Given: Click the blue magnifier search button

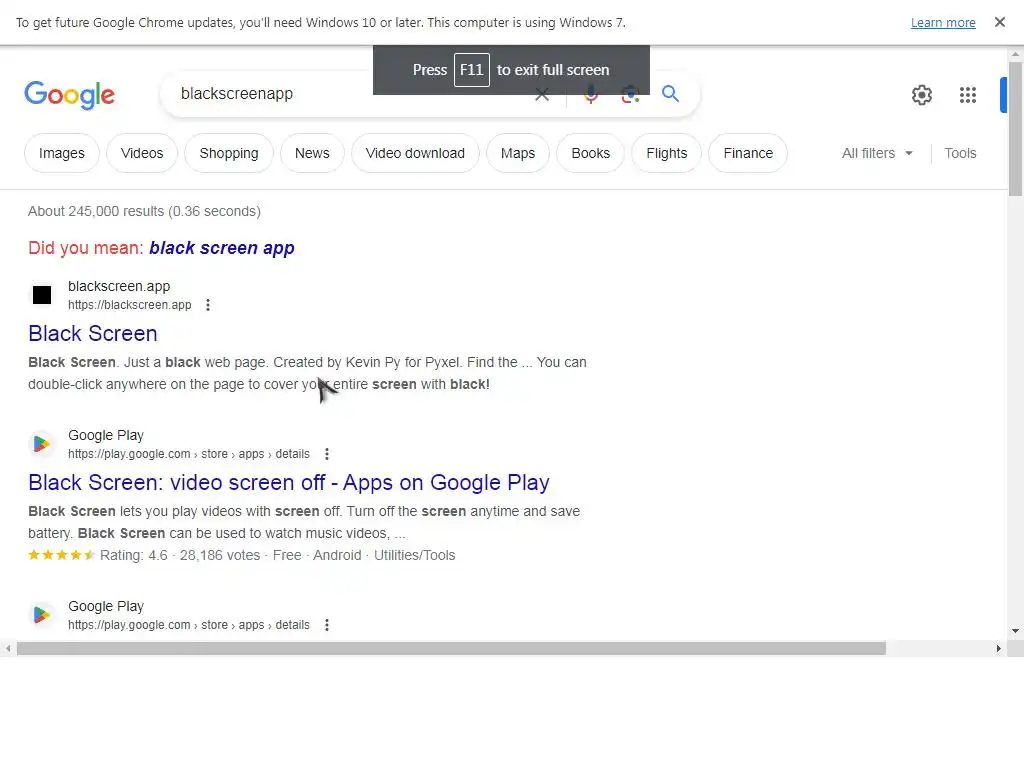Looking at the screenshot, I should [670, 93].
